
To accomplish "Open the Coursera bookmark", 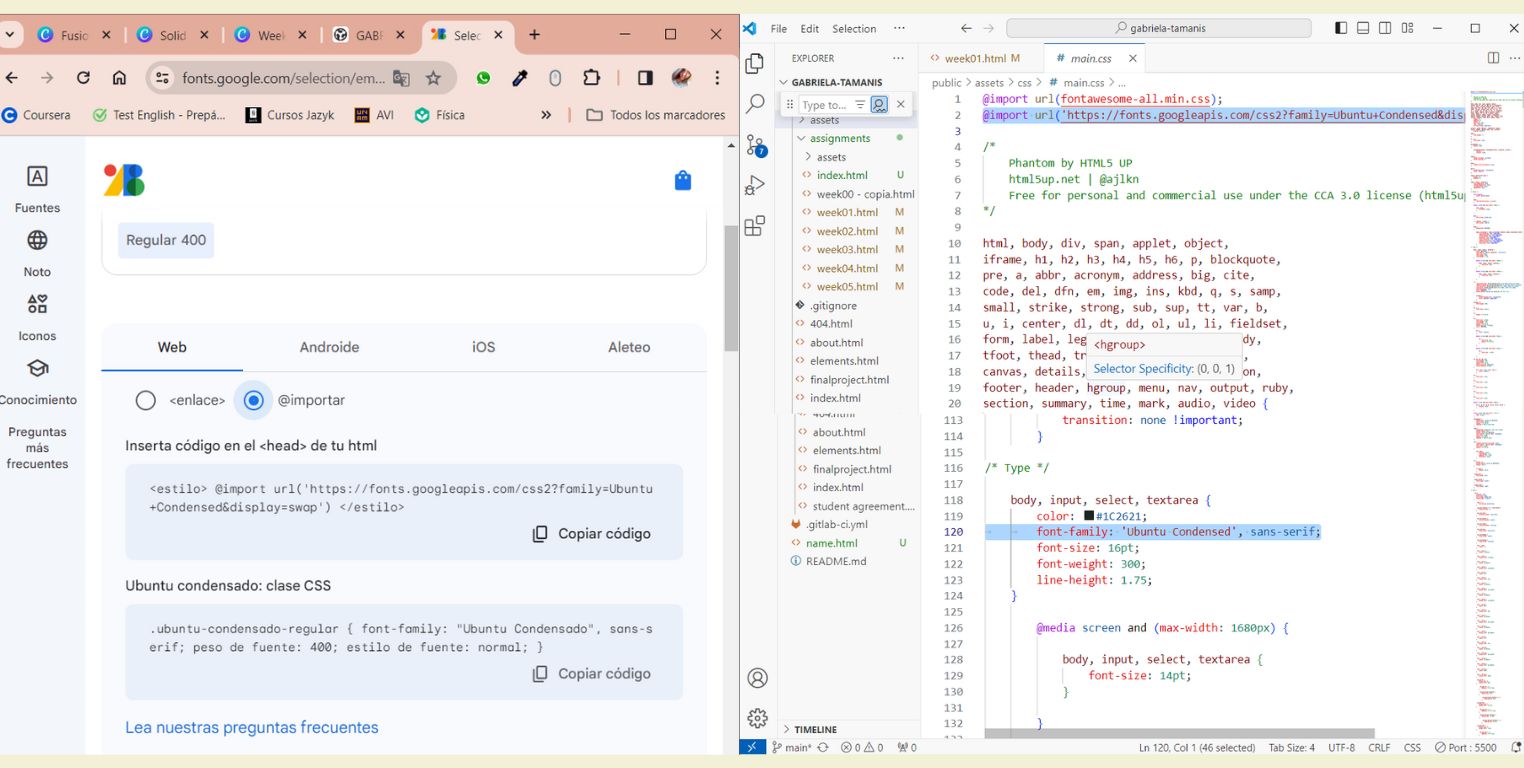I will (x=37, y=115).
